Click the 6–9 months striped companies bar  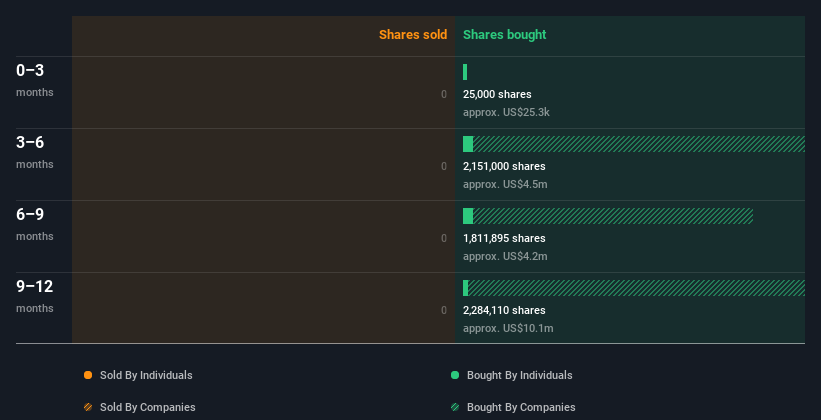(x=612, y=216)
